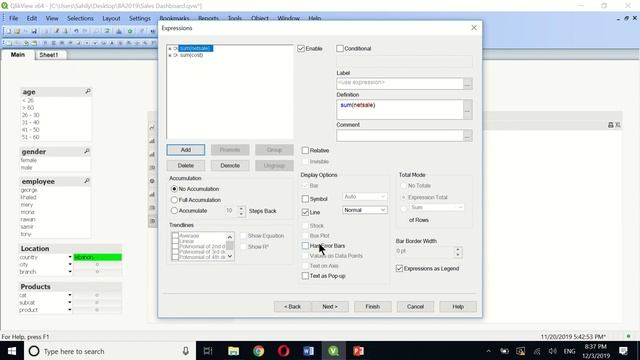
Task: Click the Definition text field
Action: (400, 110)
